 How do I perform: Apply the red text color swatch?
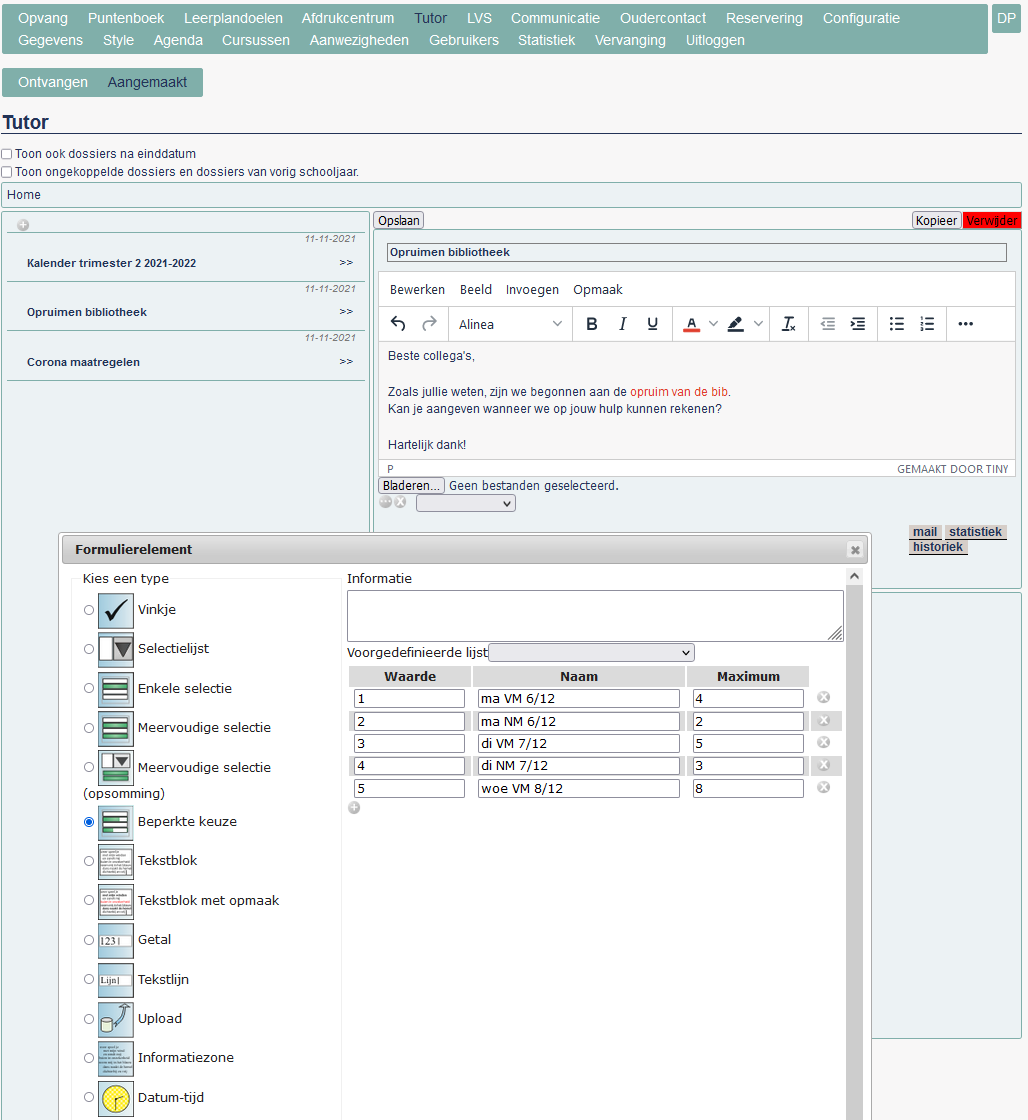click(x=691, y=324)
